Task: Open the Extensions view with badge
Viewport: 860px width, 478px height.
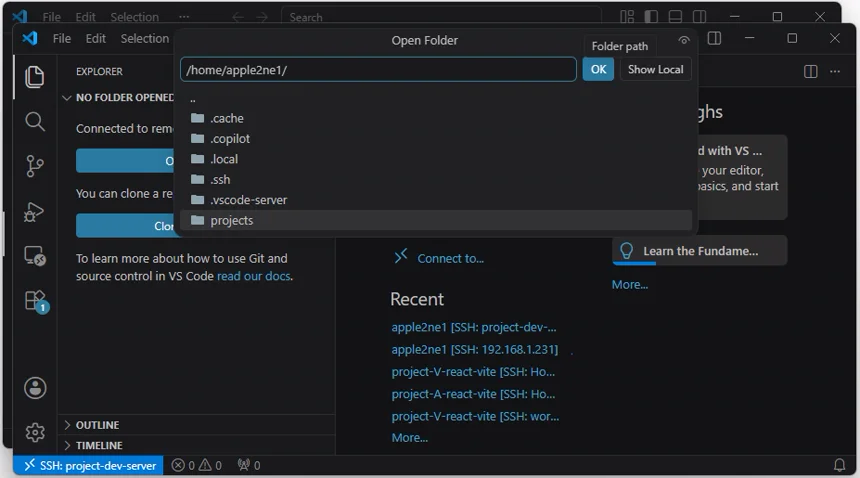Action: point(36,301)
